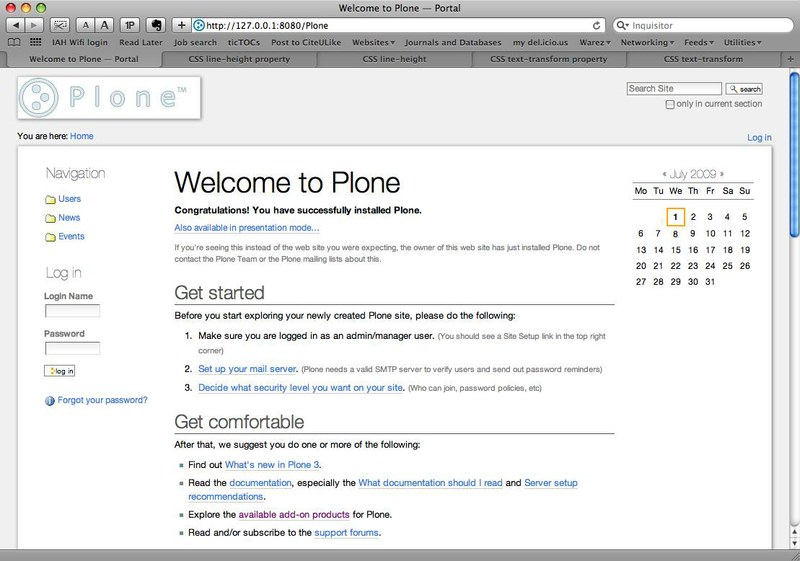Focus the Password input field
This screenshot has height=561, width=800.
[x=72, y=348]
